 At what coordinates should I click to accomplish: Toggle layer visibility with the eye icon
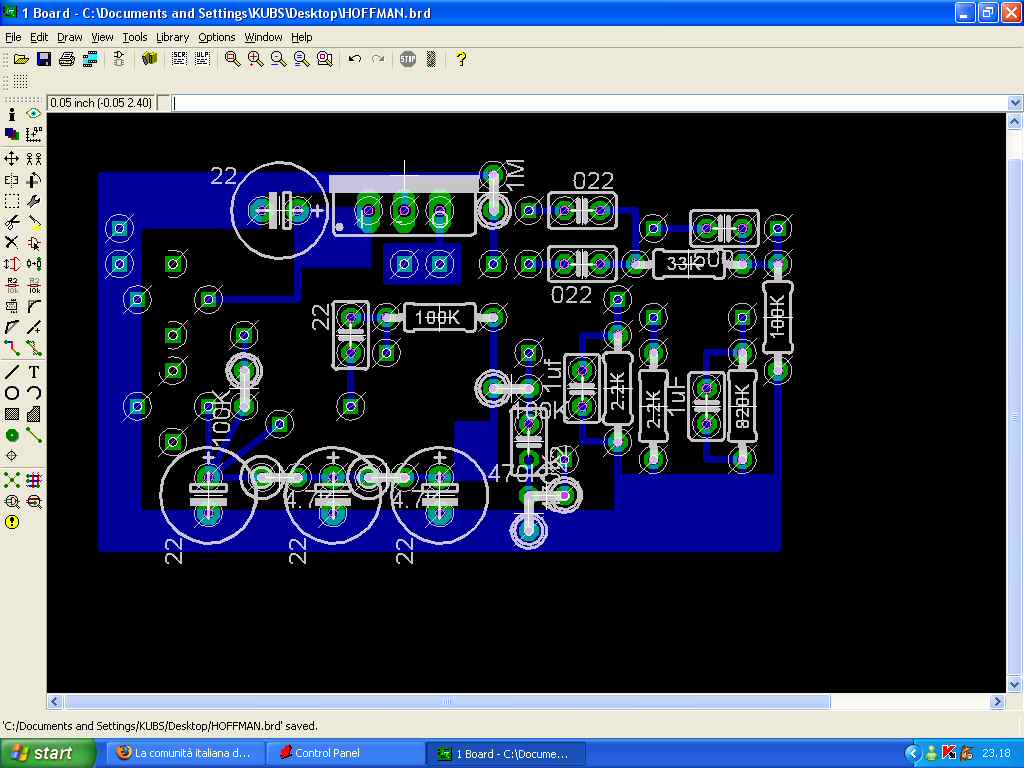point(34,114)
